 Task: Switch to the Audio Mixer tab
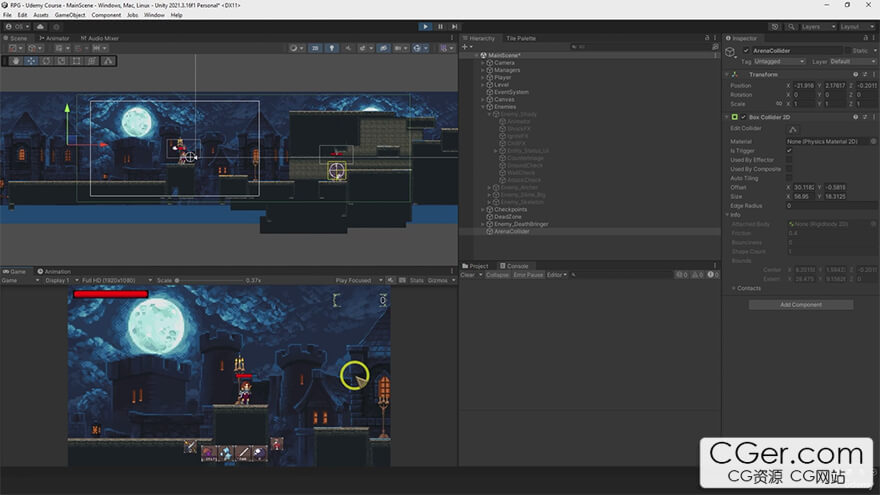100,38
